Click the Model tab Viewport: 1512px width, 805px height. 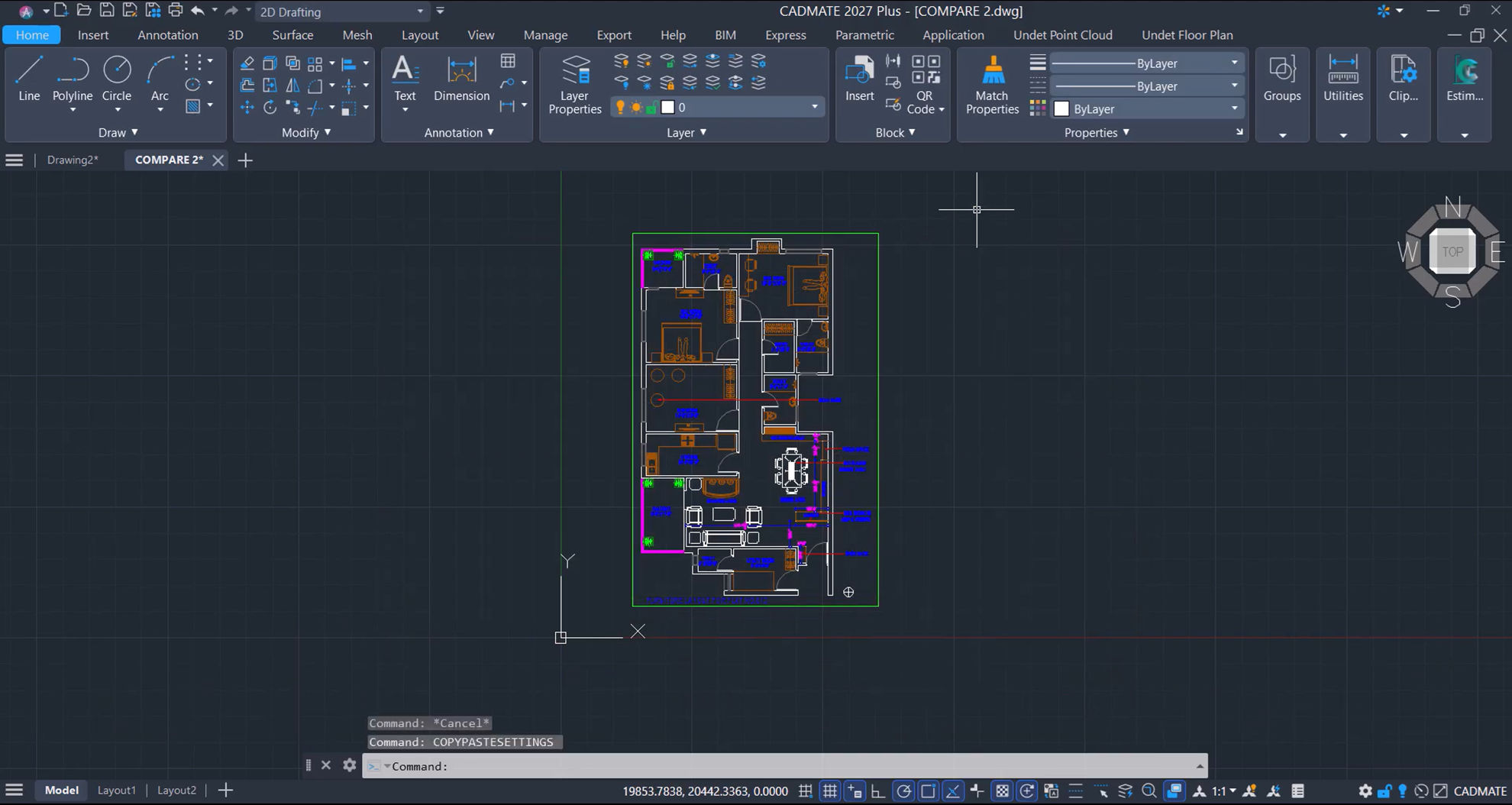[61, 790]
